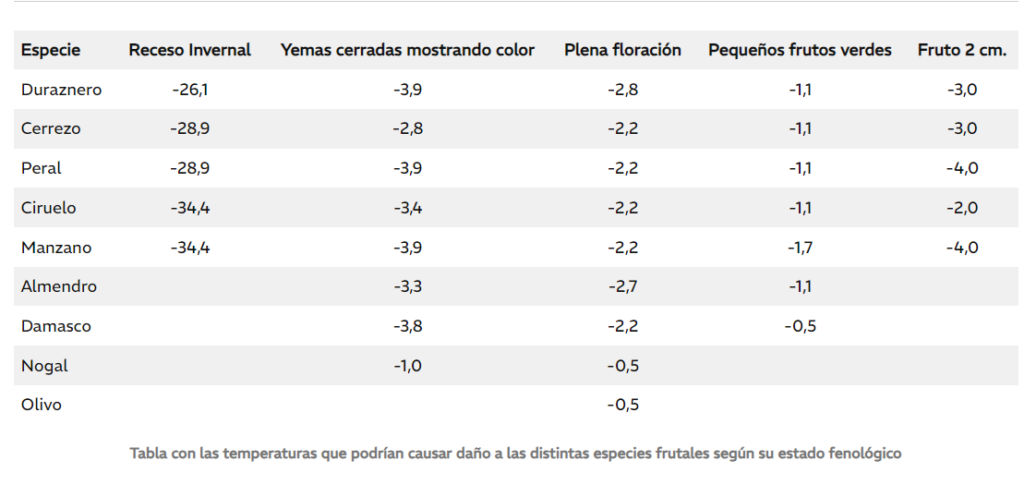Click the Duraznero row label
This screenshot has height=485, width=1024.
[x=61, y=89]
